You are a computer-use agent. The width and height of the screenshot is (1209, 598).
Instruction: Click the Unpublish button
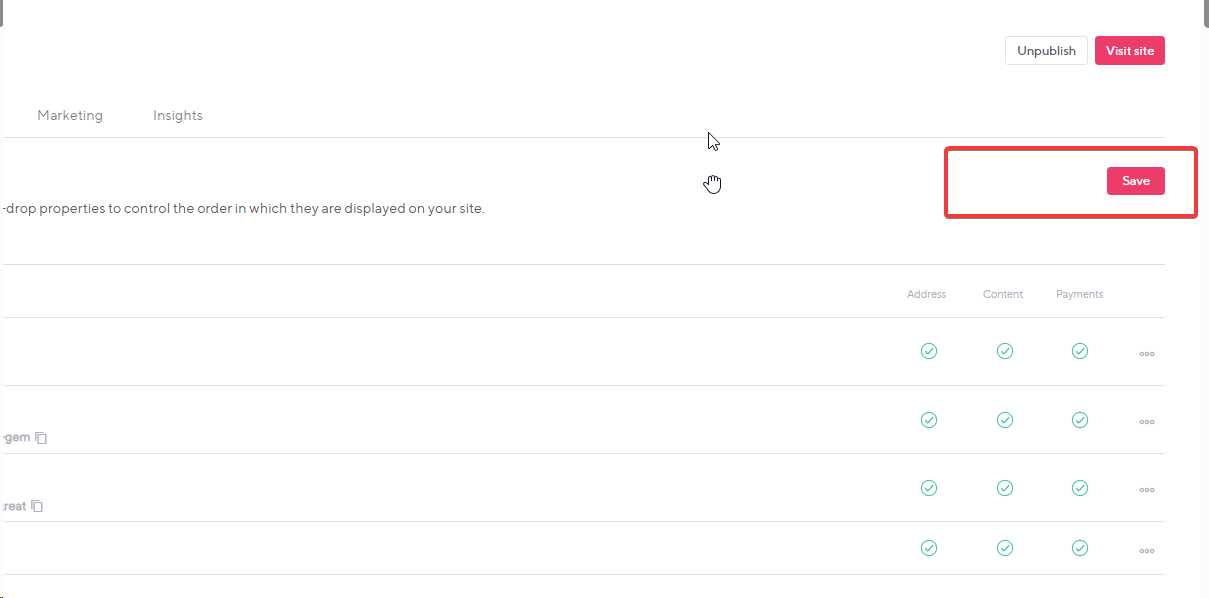click(1046, 51)
